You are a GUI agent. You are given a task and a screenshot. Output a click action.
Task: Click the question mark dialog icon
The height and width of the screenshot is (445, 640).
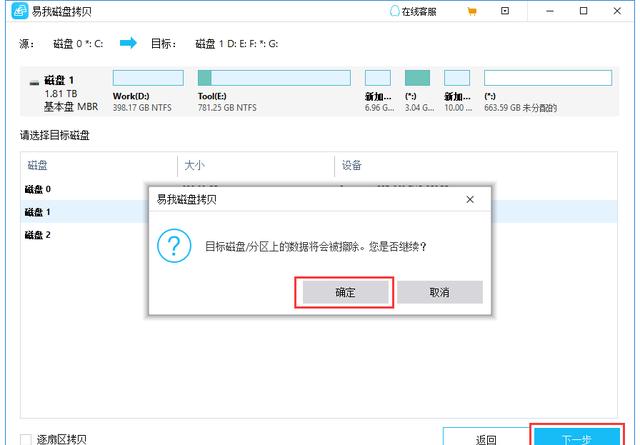click(176, 246)
